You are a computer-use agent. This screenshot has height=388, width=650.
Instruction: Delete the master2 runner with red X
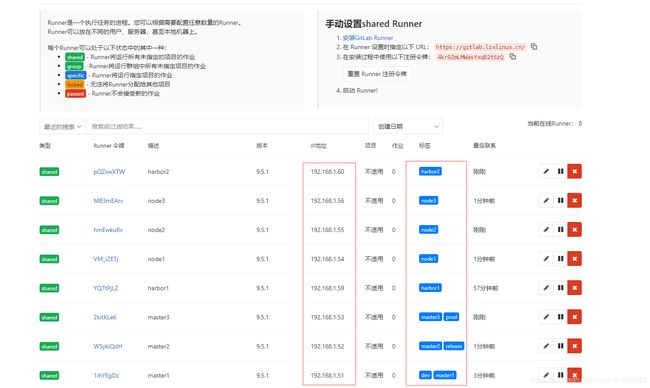[575, 346]
